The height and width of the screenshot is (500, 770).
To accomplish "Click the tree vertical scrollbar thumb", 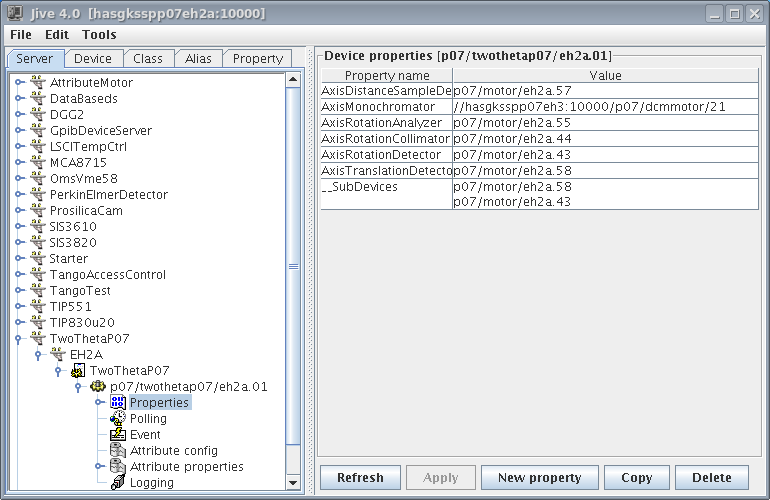I will [x=293, y=266].
